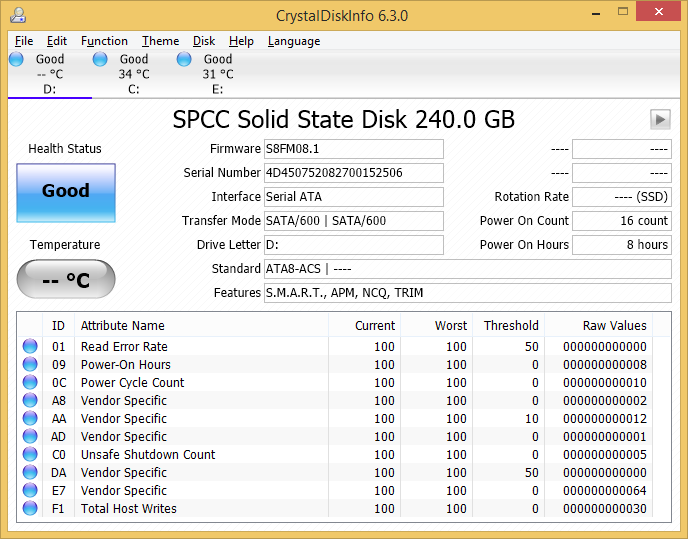688x539 pixels.
Task: Click the ID column header
Action: coord(58,325)
